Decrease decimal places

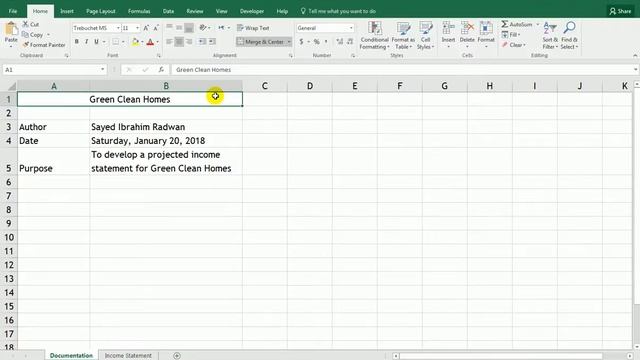pos(350,42)
